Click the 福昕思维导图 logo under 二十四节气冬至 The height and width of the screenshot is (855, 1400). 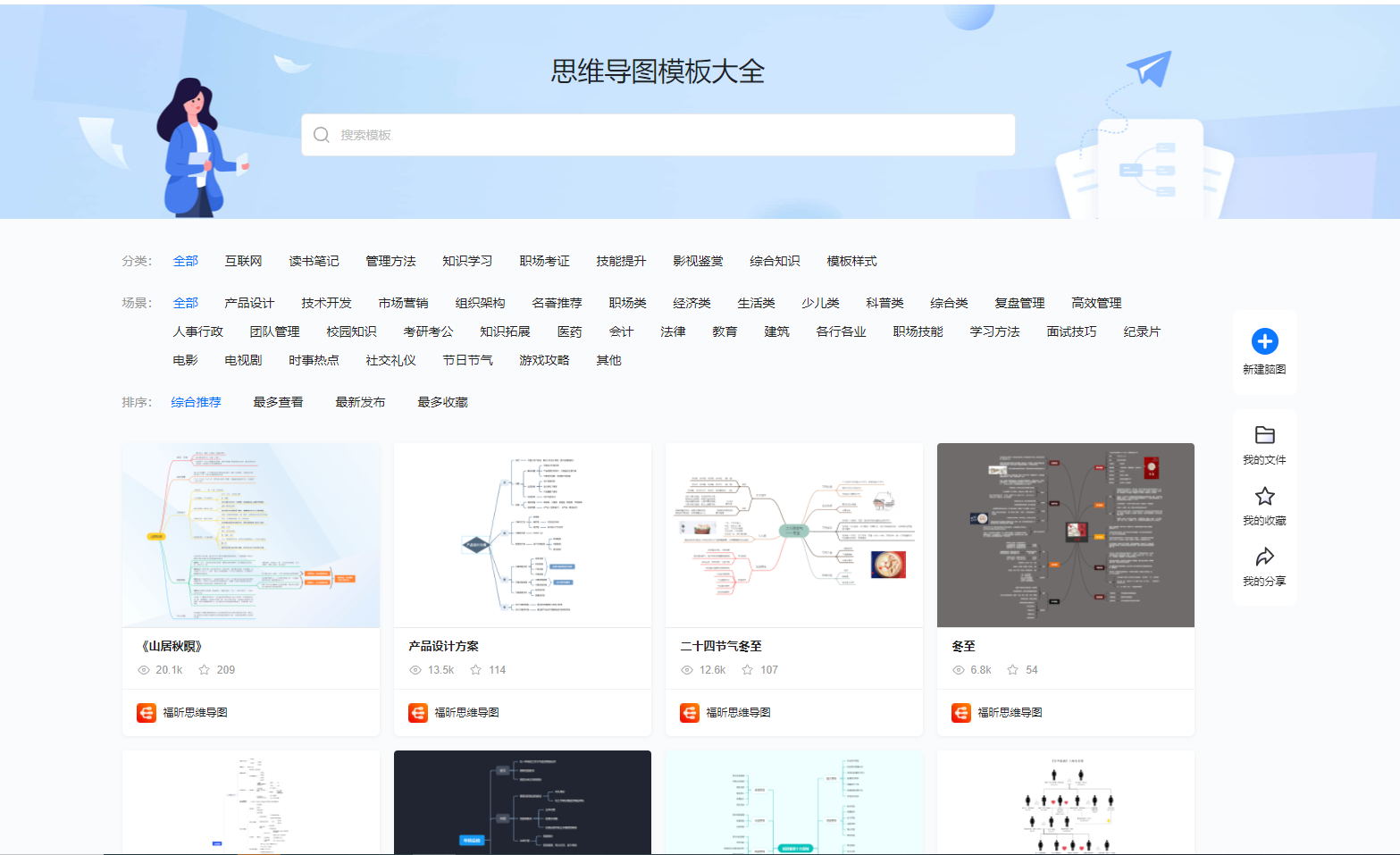point(690,713)
